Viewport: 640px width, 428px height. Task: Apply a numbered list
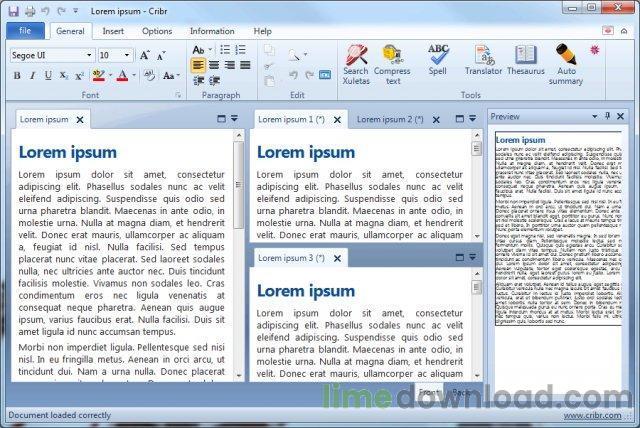[240, 50]
